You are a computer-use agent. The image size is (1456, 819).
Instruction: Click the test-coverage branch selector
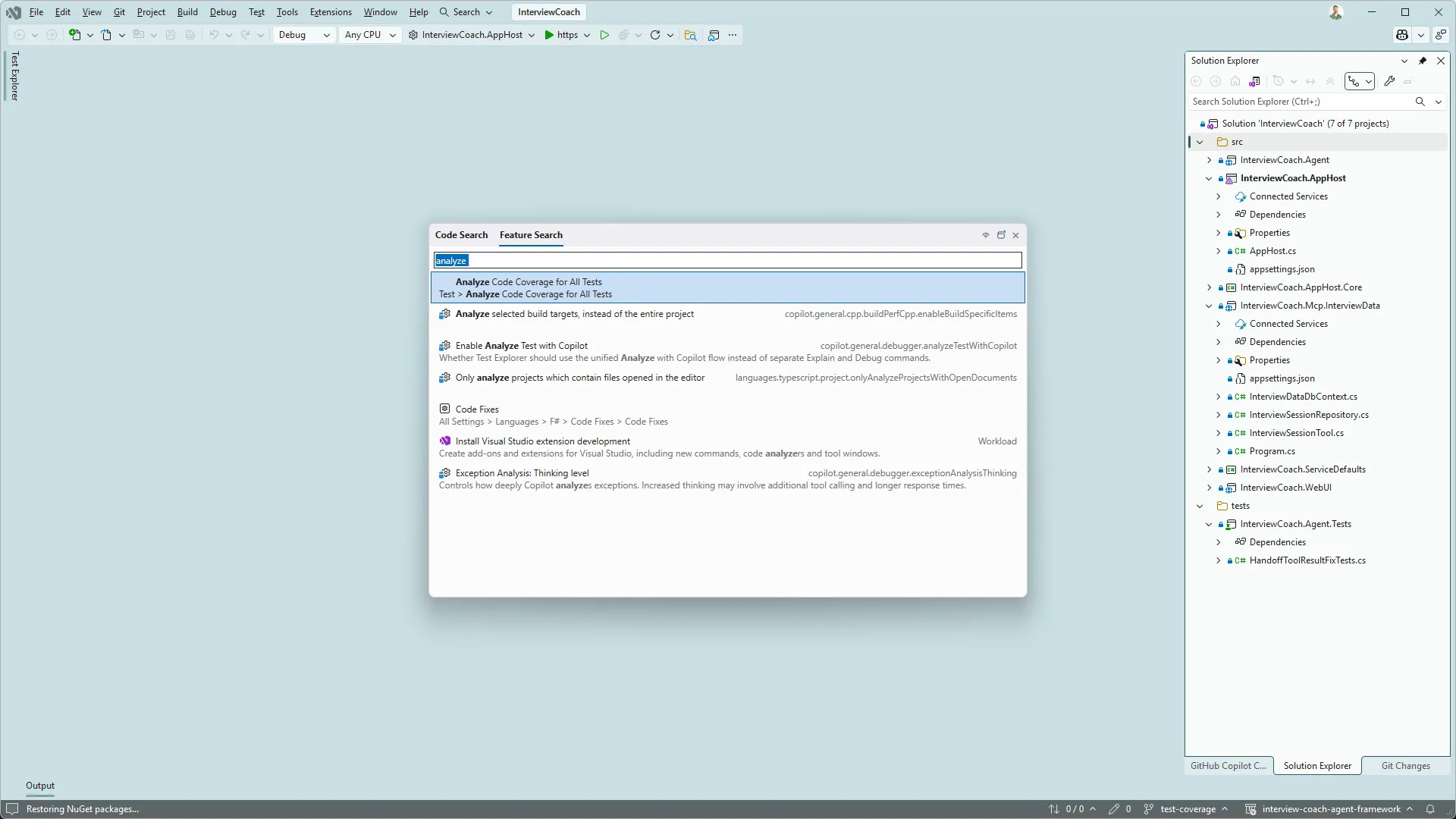coord(1186,809)
